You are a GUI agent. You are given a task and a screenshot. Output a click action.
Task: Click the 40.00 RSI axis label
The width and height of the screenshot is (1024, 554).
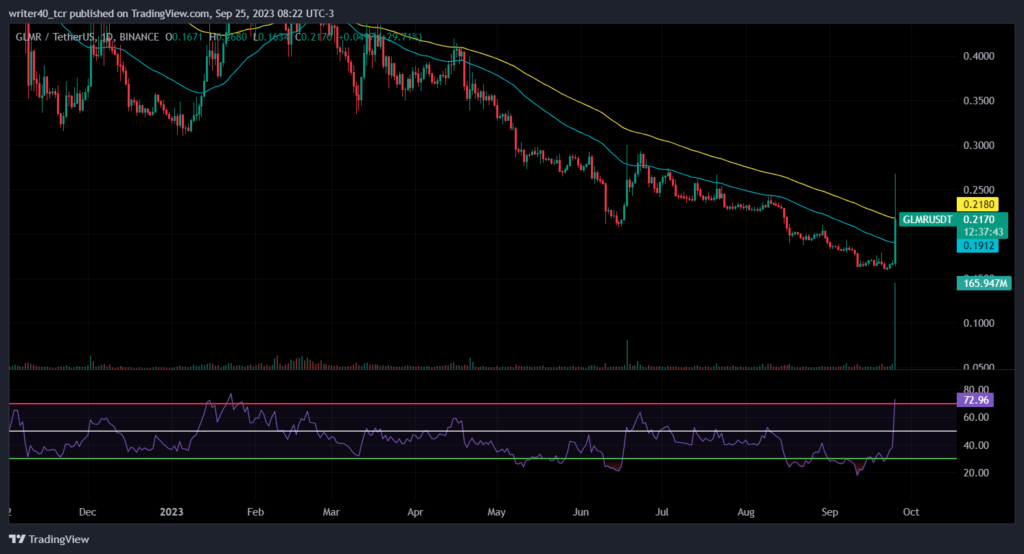(x=976, y=446)
